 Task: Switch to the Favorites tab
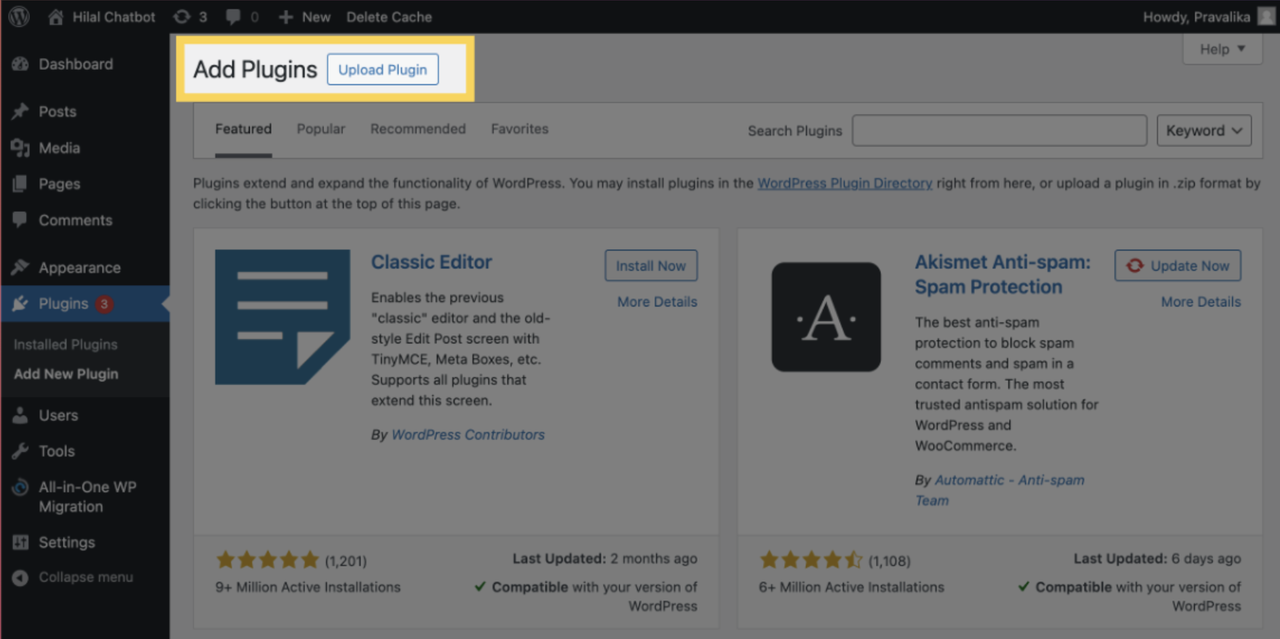(519, 129)
